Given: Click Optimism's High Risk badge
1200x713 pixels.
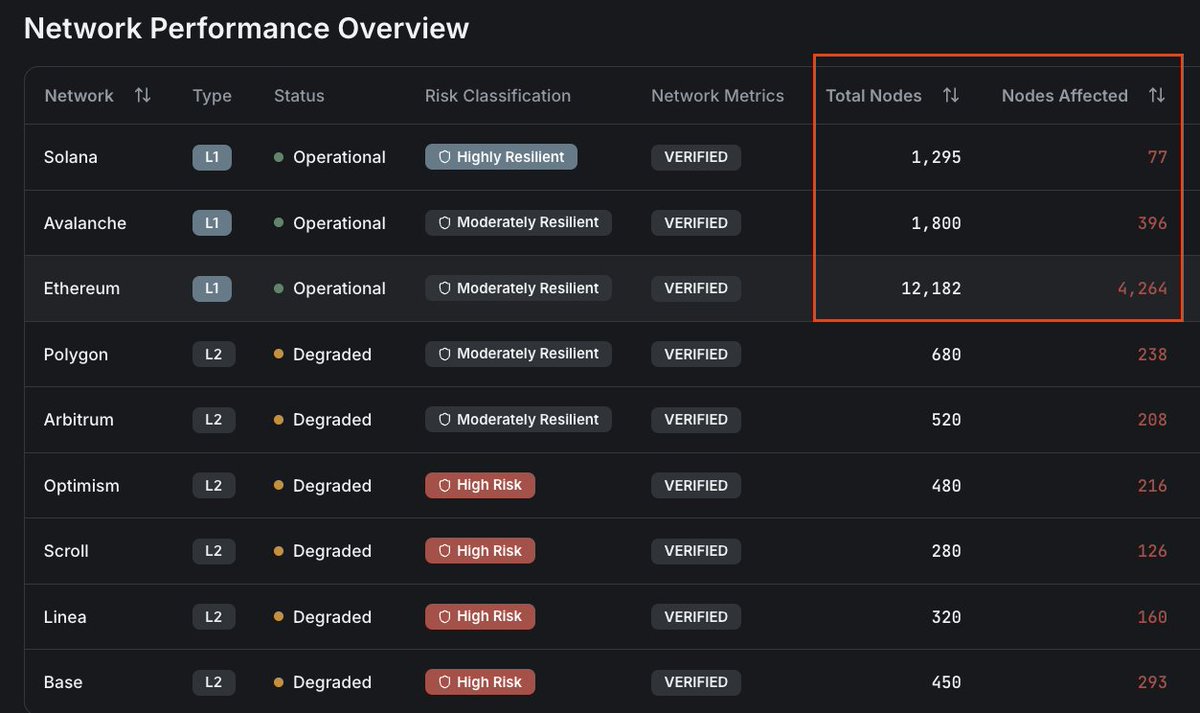Looking at the screenshot, I should (480, 485).
